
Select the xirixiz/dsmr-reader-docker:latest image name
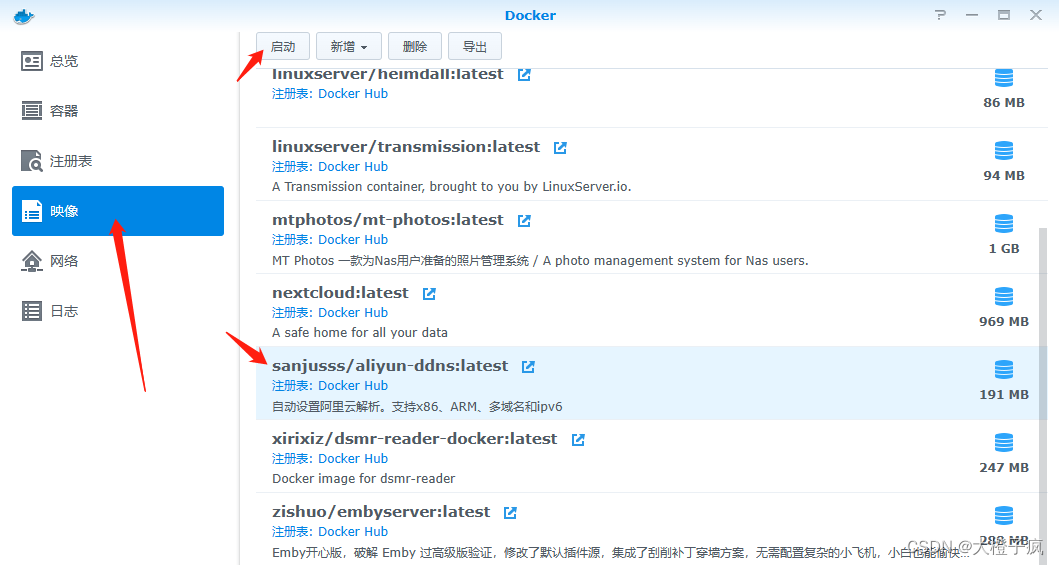(x=415, y=439)
